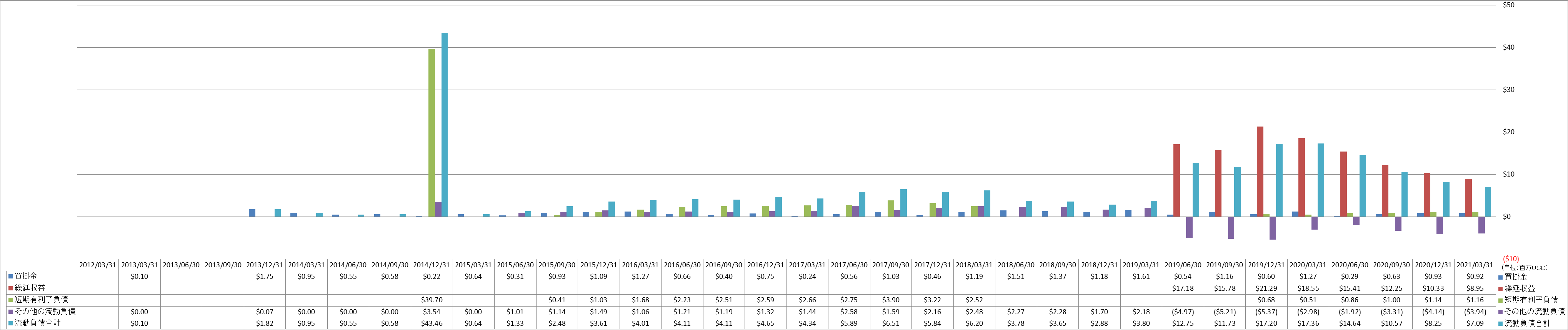Image resolution: width=1568 pixels, height=330 pixels.
Task: Select the $6.51 total cell
Action: pyautogui.click(x=891, y=323)
